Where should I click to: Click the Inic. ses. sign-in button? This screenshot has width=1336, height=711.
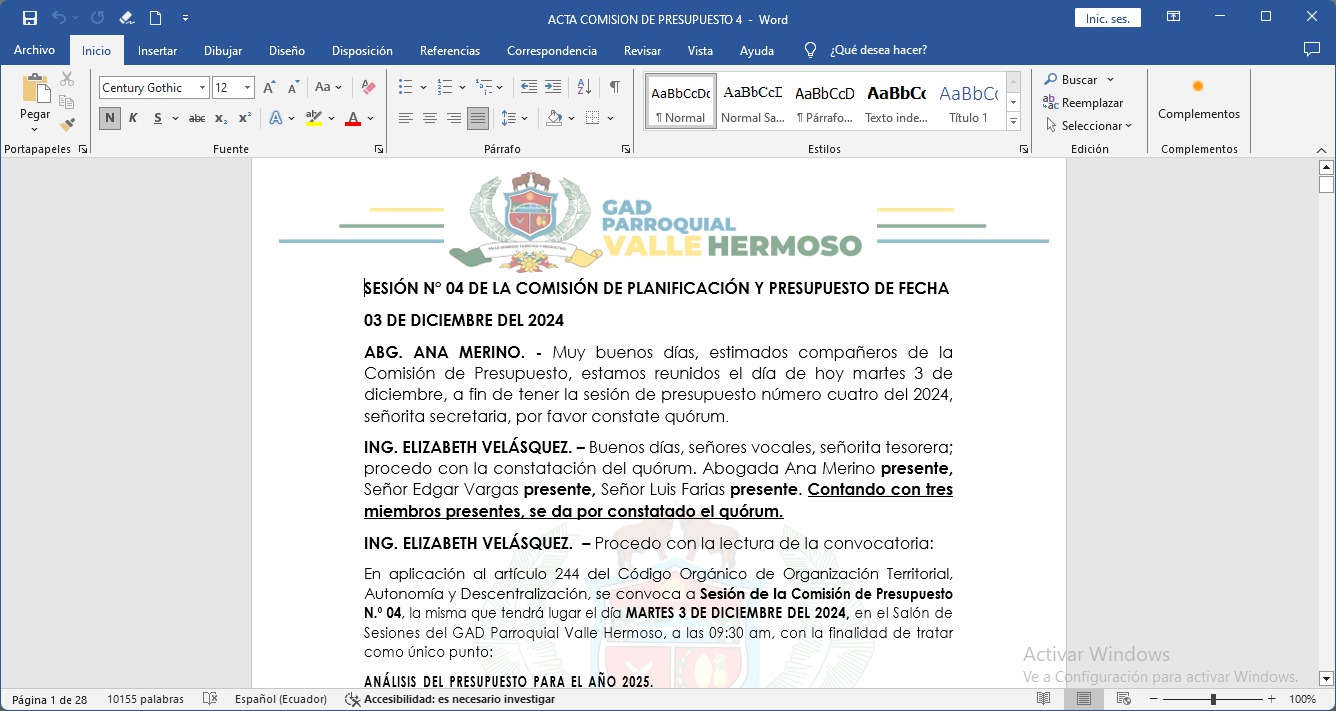(x=1107, y=18)
